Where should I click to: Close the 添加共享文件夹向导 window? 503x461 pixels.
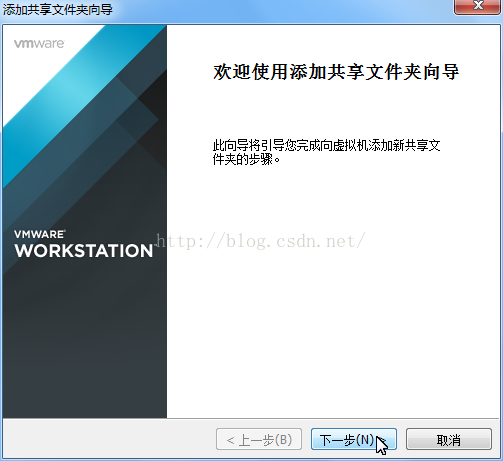(x=478, y=6)
